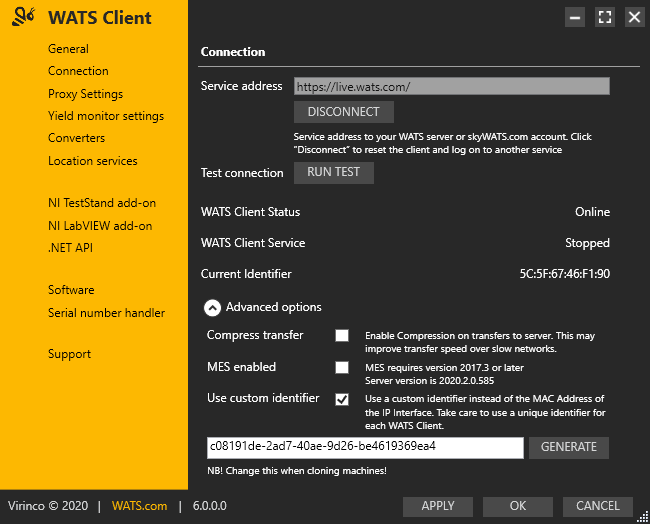Click 'NB! Change this when cloning machines!'
650x524 pixels.
coord(297,471)
